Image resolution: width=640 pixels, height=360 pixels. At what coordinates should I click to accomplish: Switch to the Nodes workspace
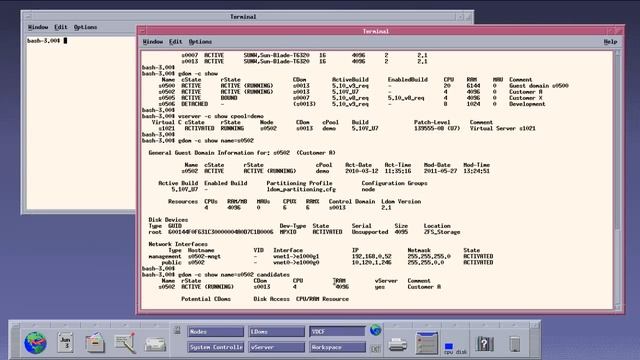[216, 332]
